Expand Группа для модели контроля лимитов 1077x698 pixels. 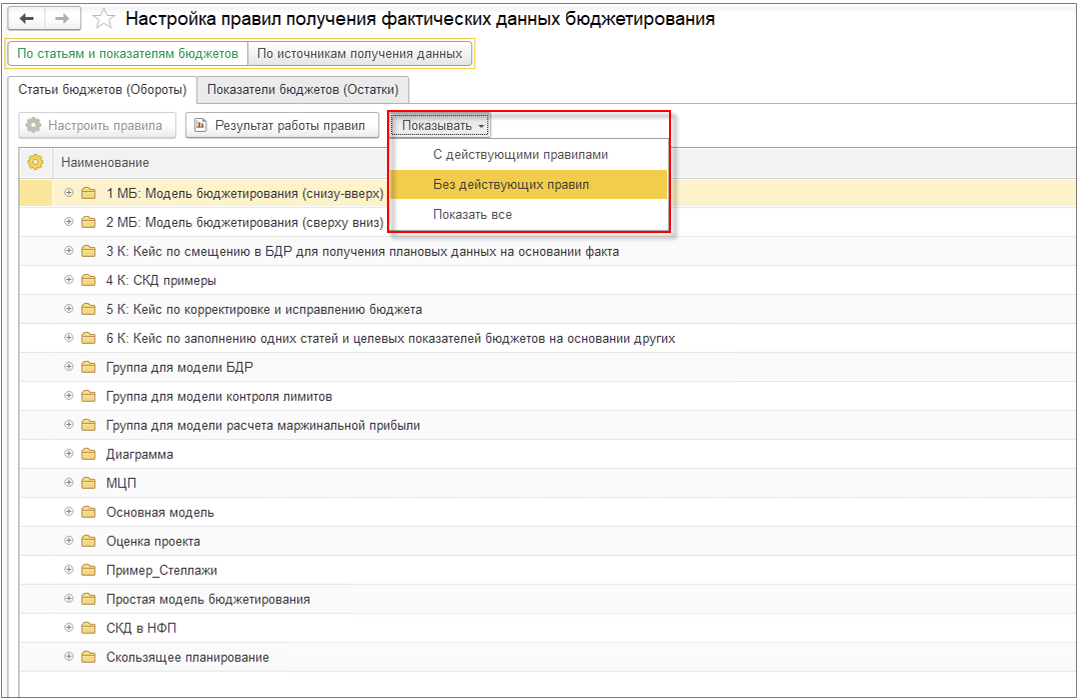69,396
